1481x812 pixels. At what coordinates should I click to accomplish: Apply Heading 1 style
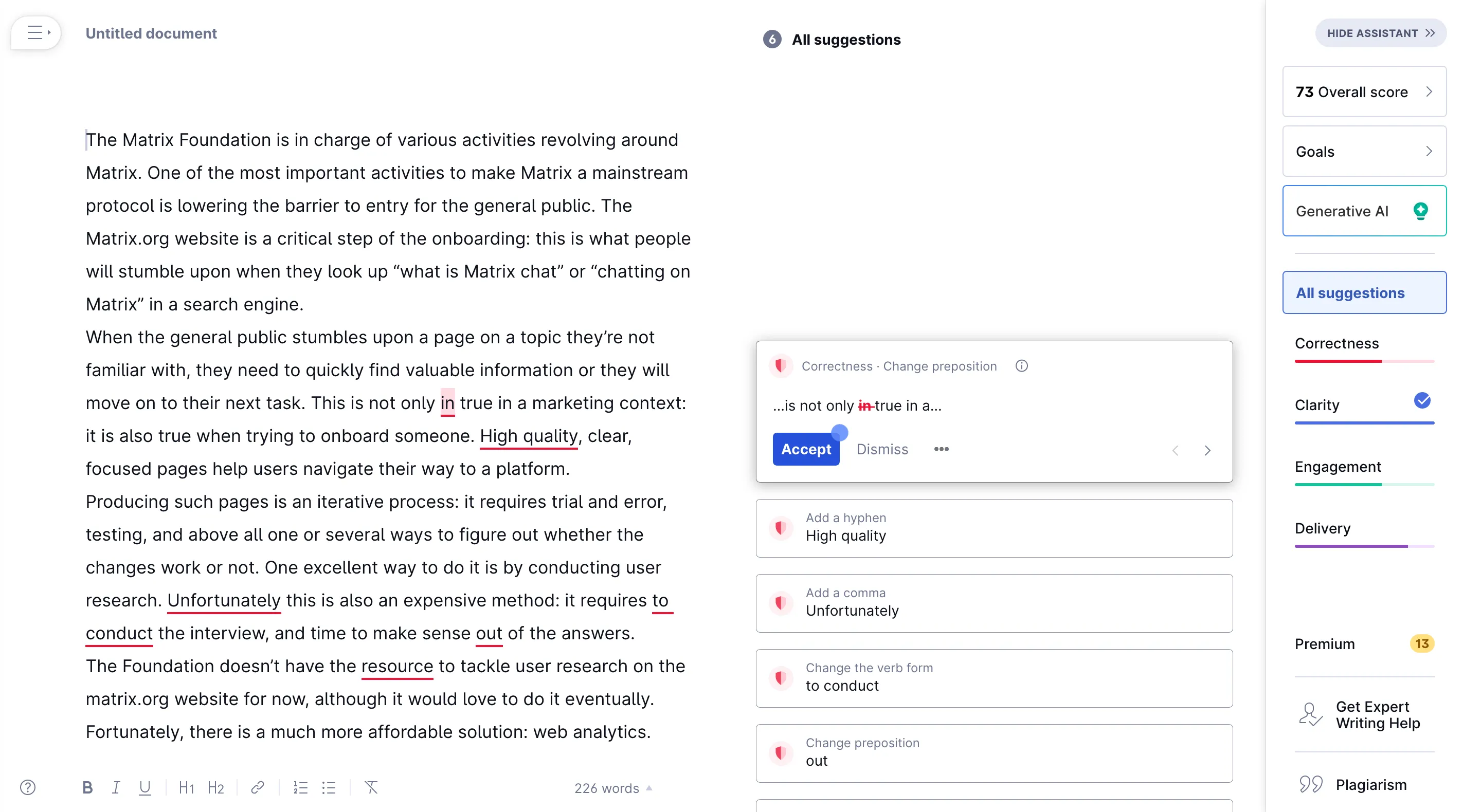[186, 787]
